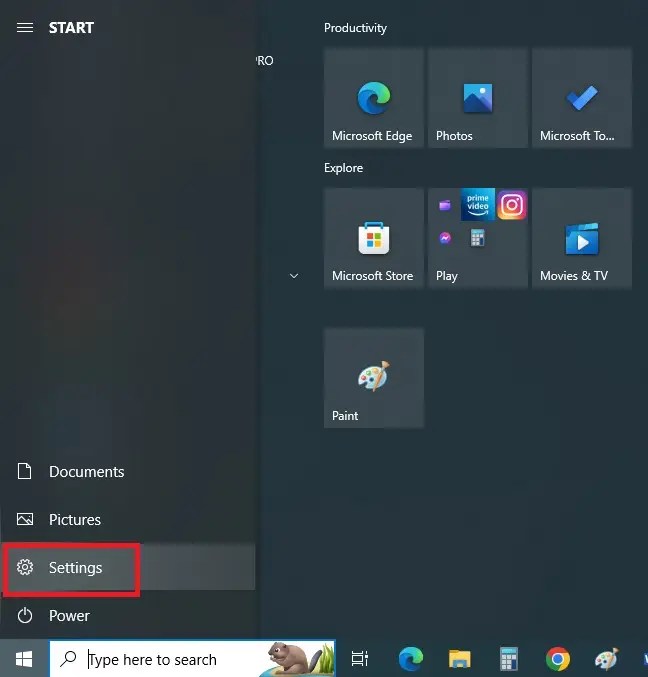Image resolution: width=648 pixels, height=677 pixels.
Task: Open the Photos tile
Action: (477, 98)
